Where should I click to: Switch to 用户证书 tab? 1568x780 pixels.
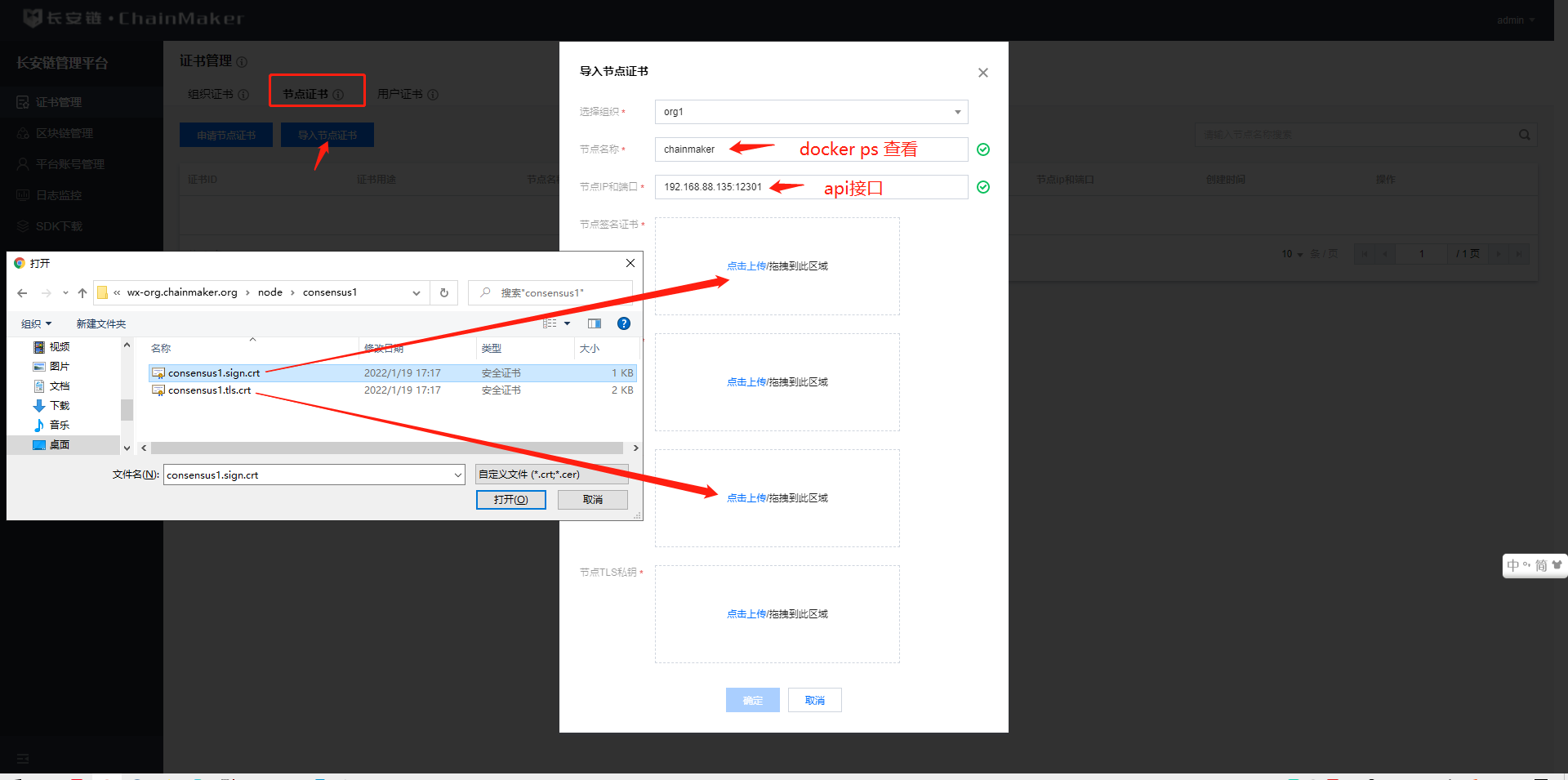coord(400,95)
